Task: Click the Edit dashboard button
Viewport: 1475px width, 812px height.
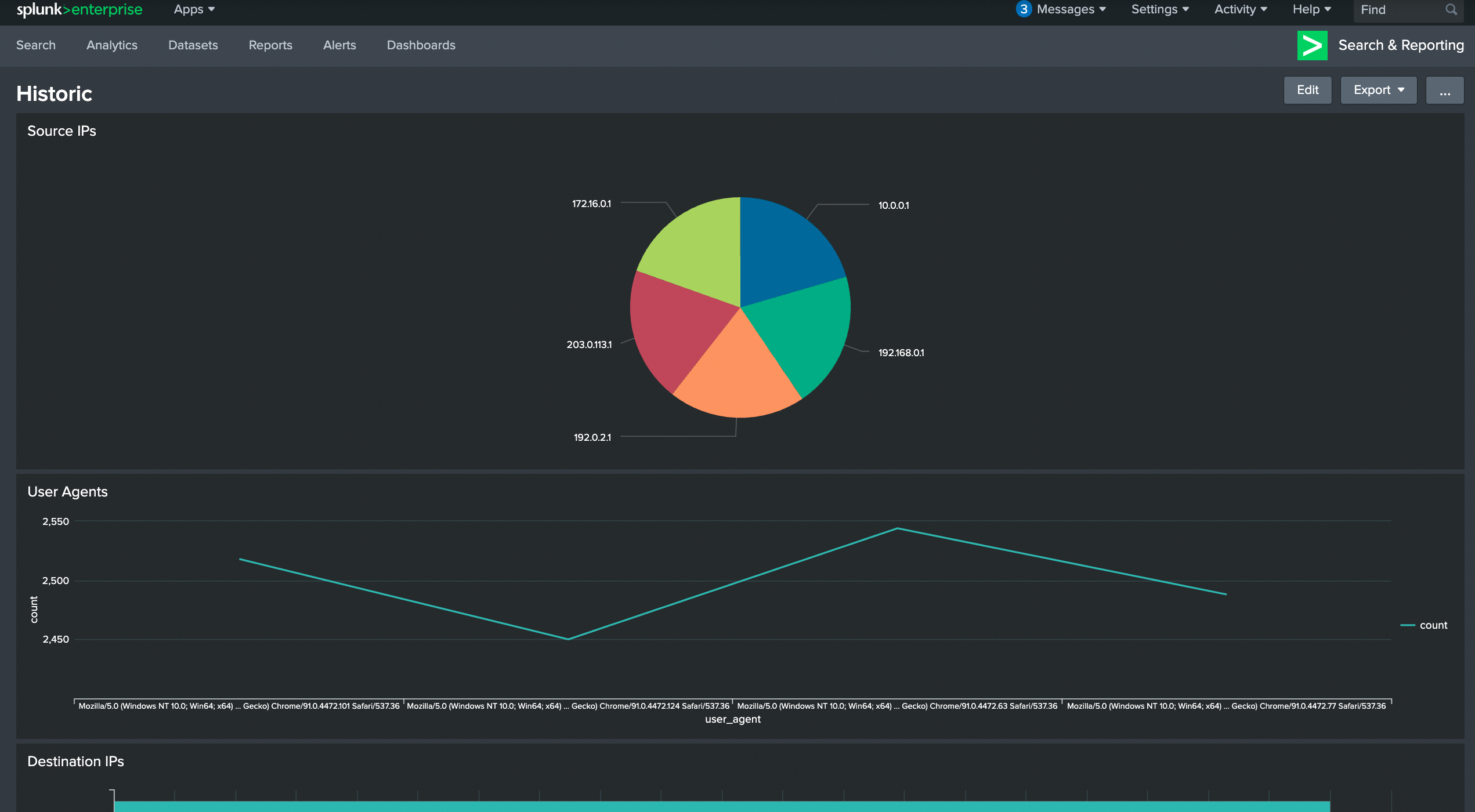Action: [x=1307, y=90]
